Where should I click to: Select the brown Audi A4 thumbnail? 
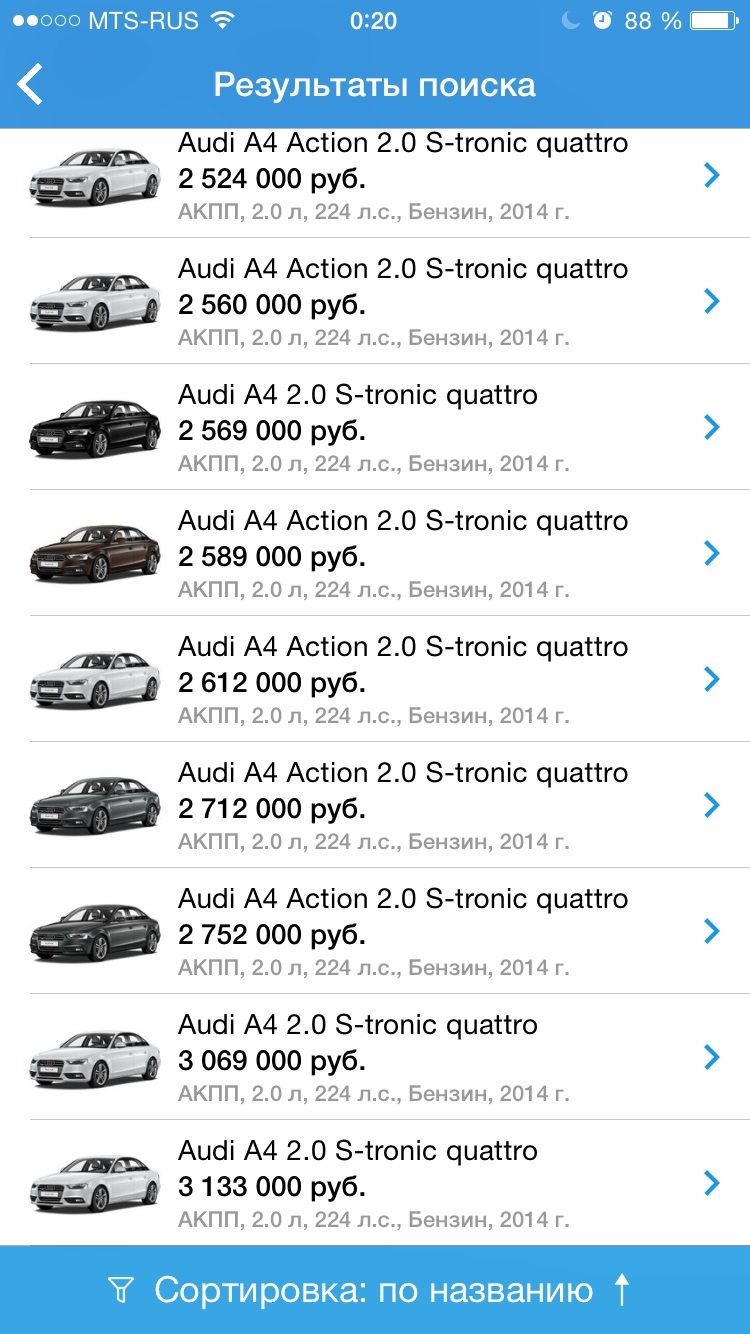[x=95, y=554]
